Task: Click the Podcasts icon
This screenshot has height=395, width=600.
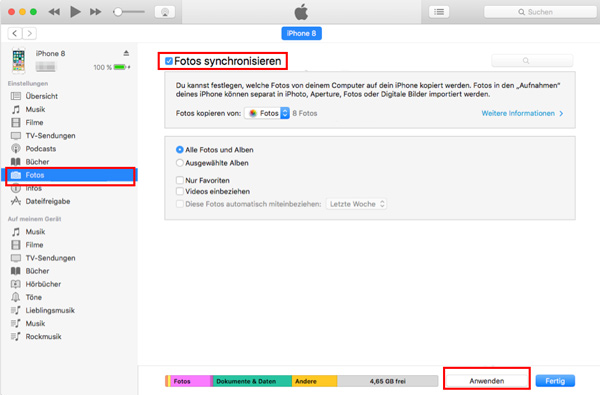Action: point(16,149)
